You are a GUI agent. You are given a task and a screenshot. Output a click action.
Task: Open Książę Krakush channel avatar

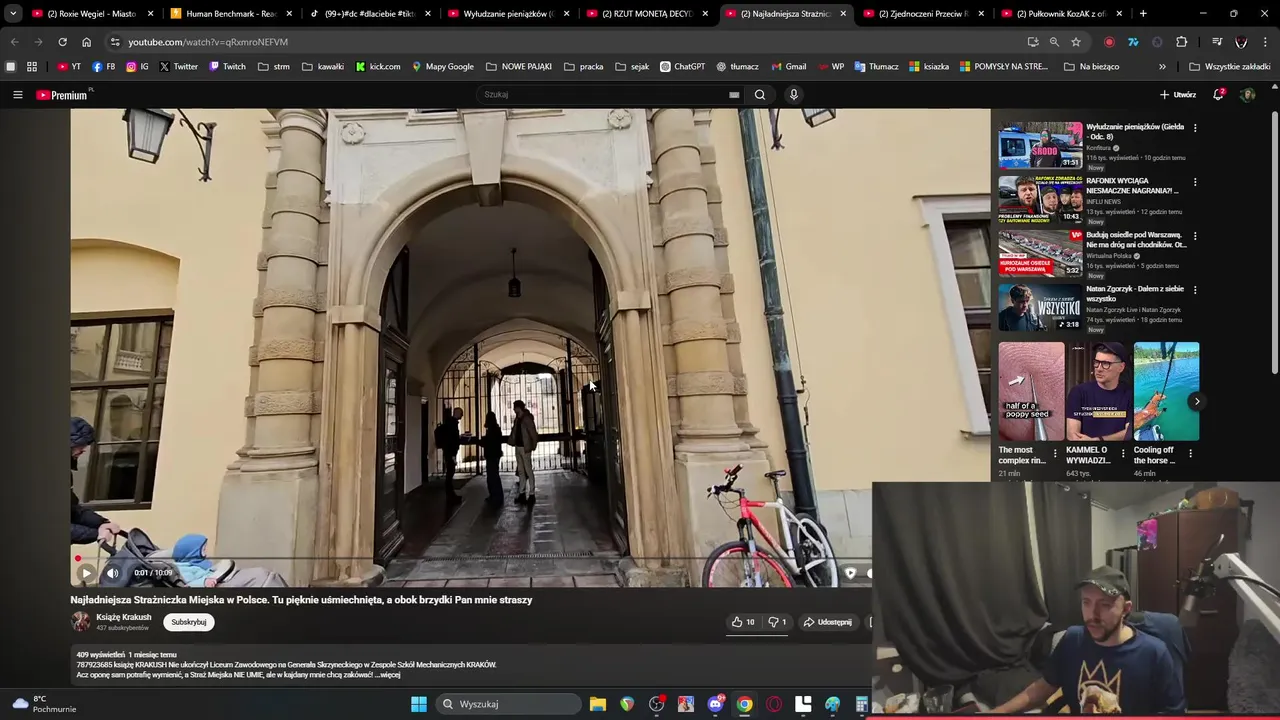point(80,622)
